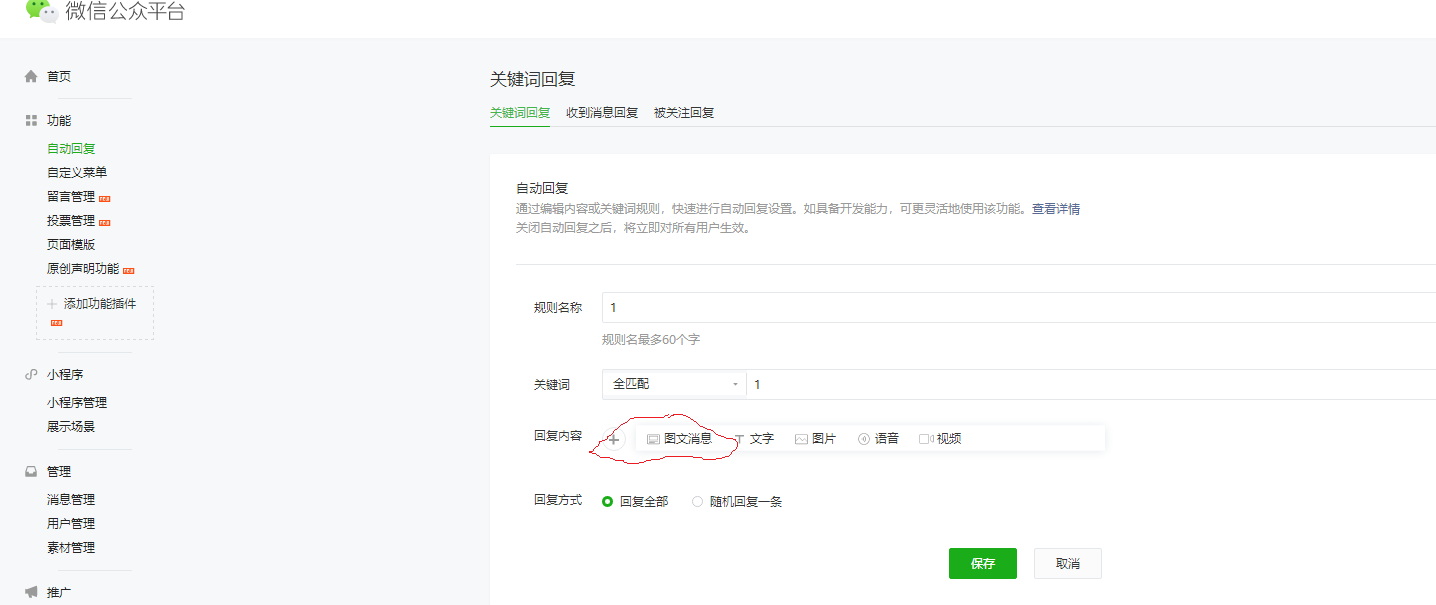1436x605 pixels.
Task: Click the green 保存 button
Action: tap(983, 563)
